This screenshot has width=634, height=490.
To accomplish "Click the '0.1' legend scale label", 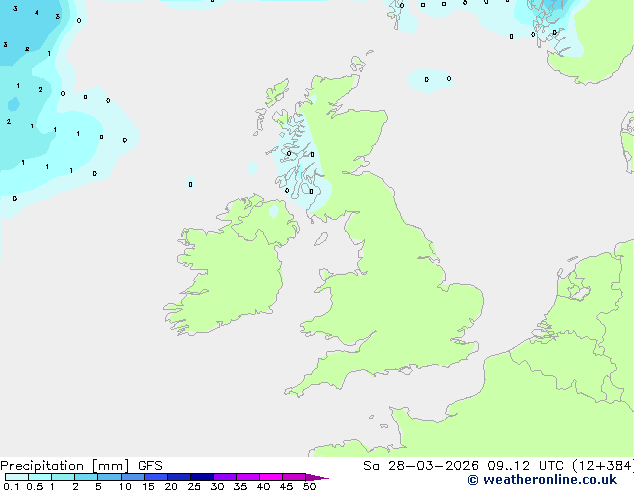I will pyautogui.click(x=11, y=486).
